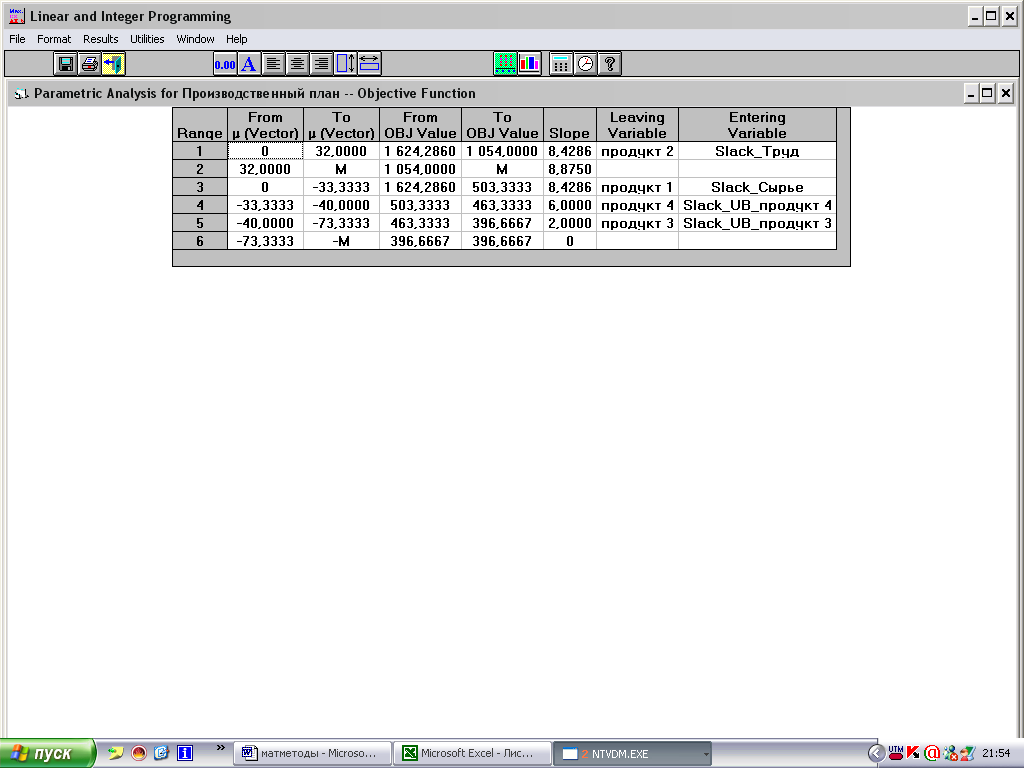The image size is (1024, 768).
Task: Select the Entering Variable column header
Action: click(758, 125)
